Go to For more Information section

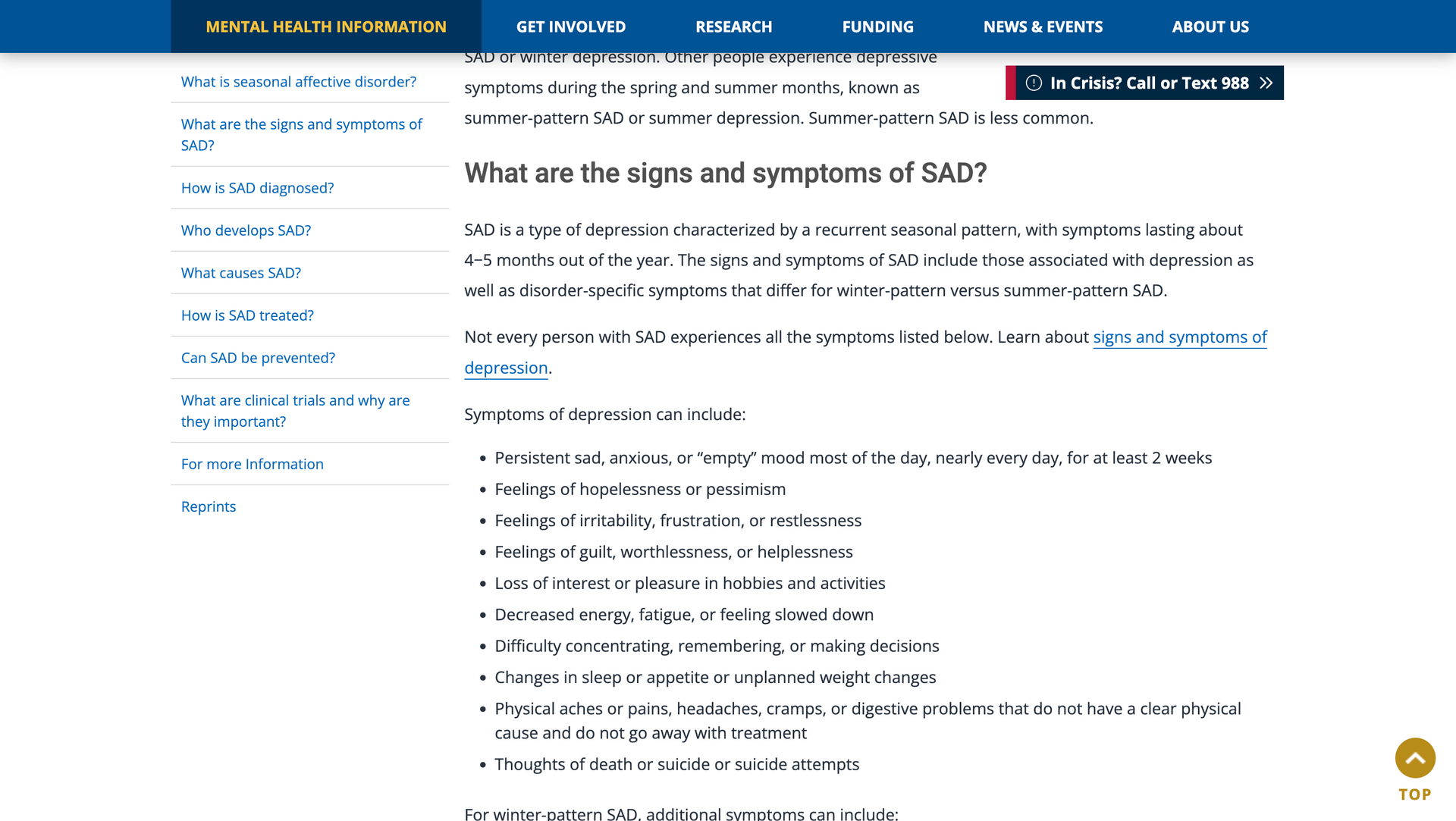(253, 464)
